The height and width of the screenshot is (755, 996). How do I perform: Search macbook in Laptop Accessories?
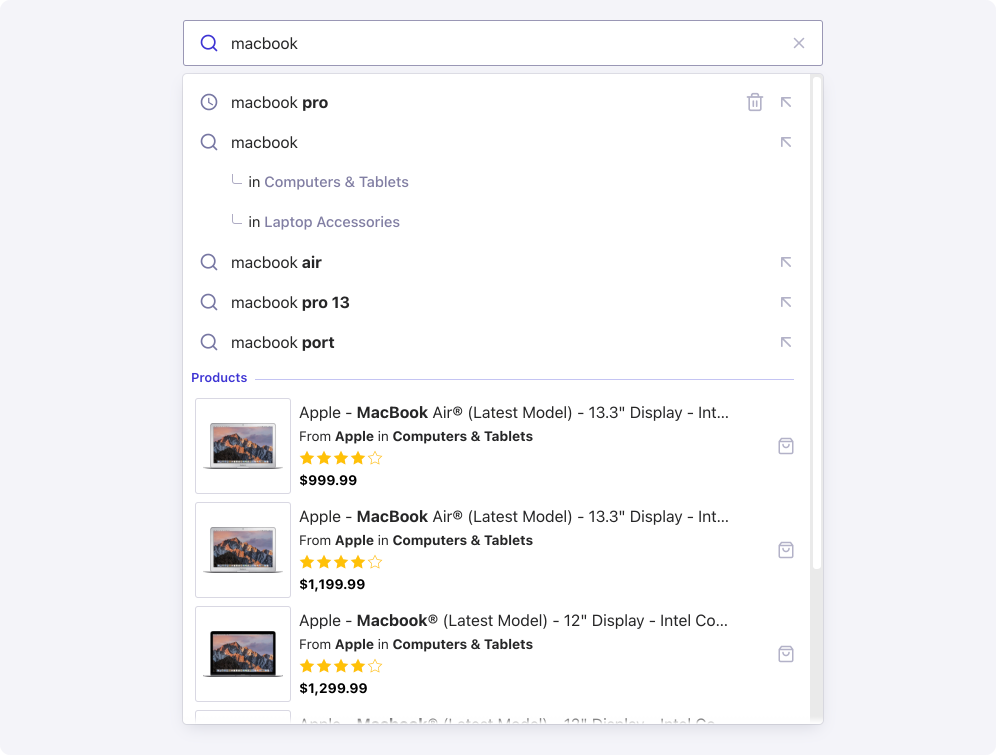click(x=332, y=222)
